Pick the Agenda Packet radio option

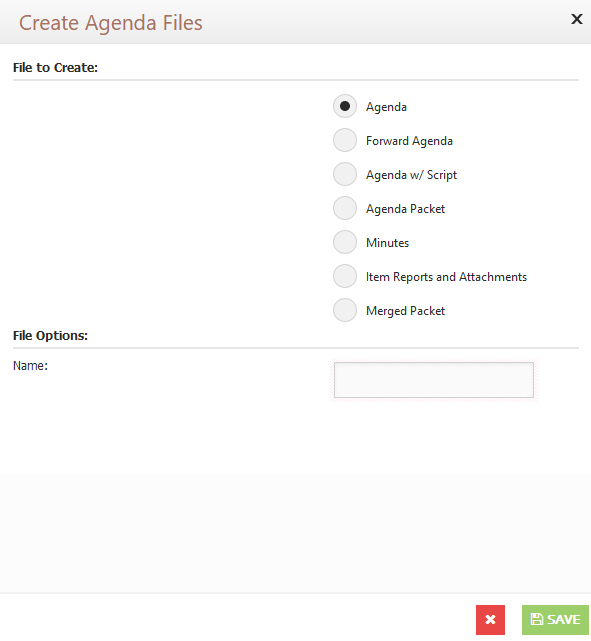pos(345,208)
